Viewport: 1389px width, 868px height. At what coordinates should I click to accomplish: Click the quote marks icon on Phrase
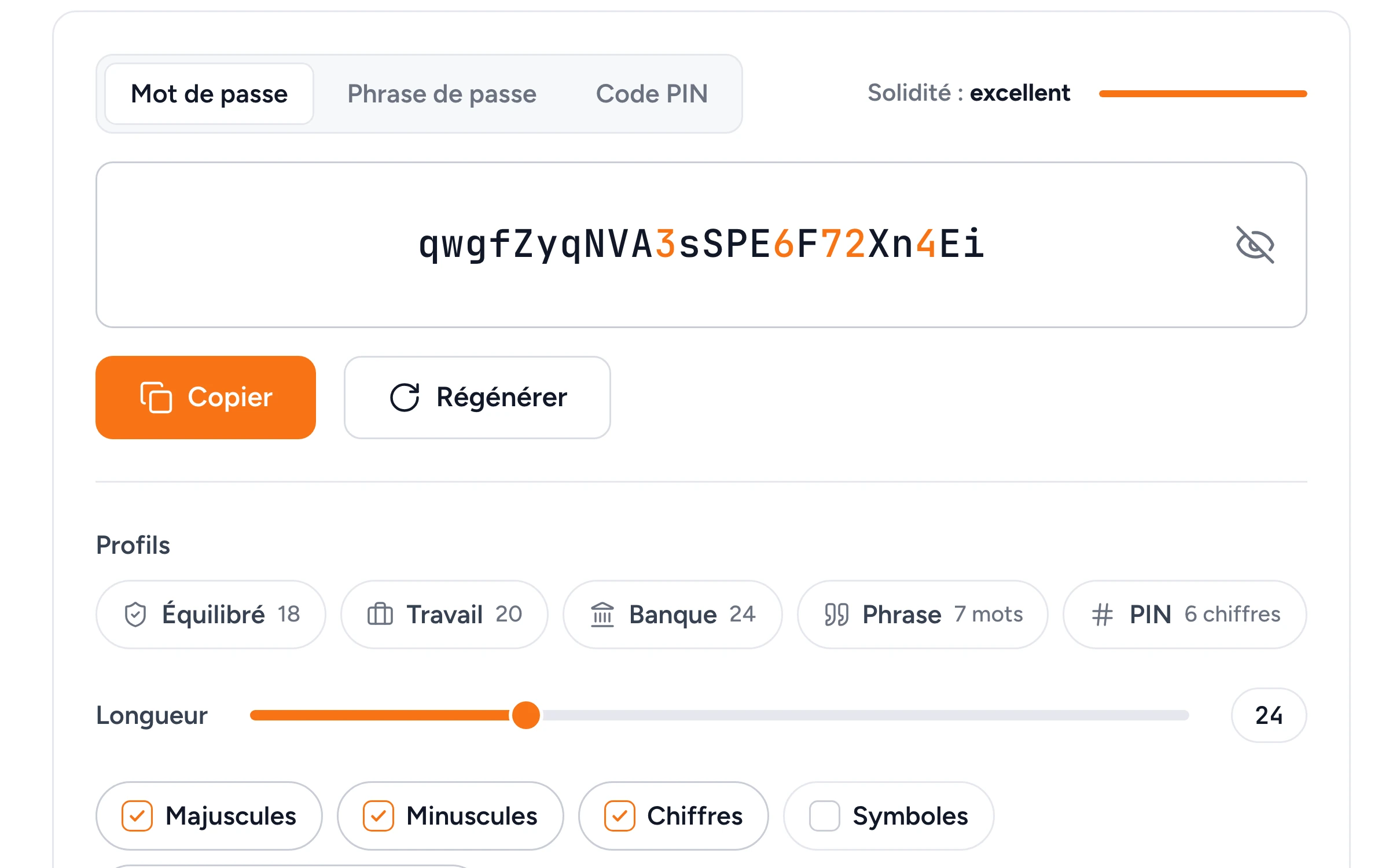837,615
